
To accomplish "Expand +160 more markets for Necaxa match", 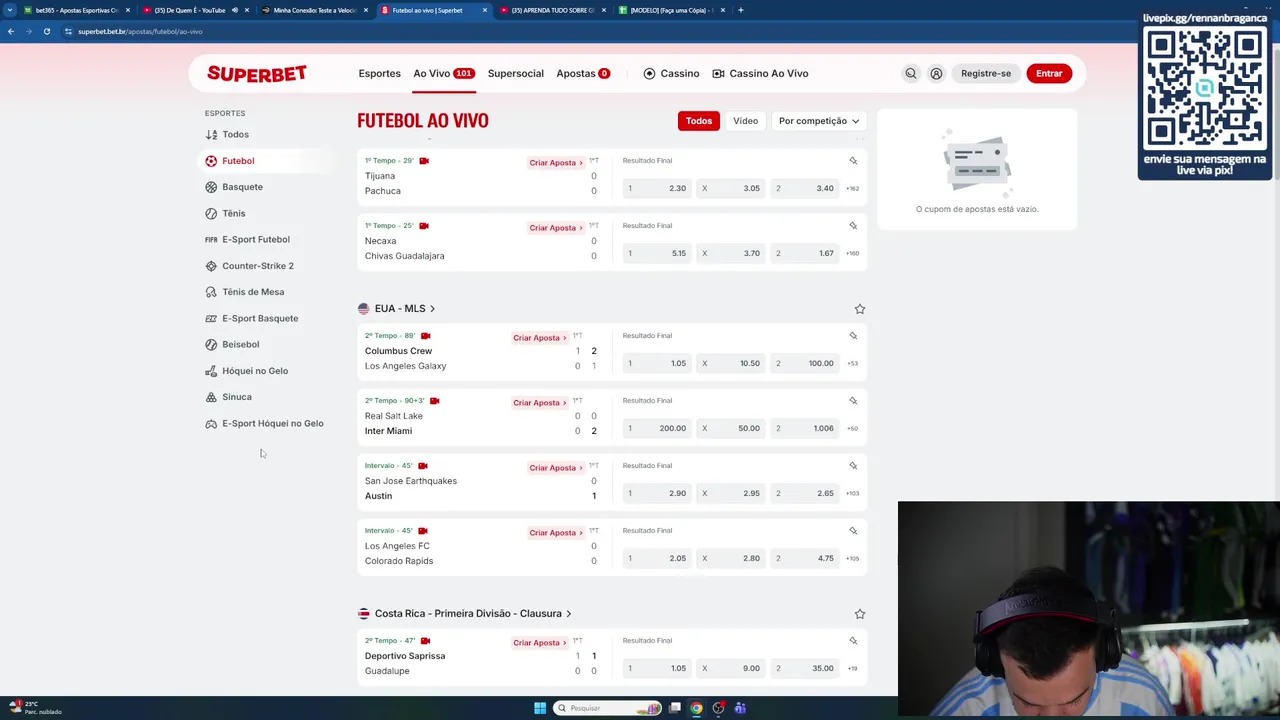I will pos(852,253).
